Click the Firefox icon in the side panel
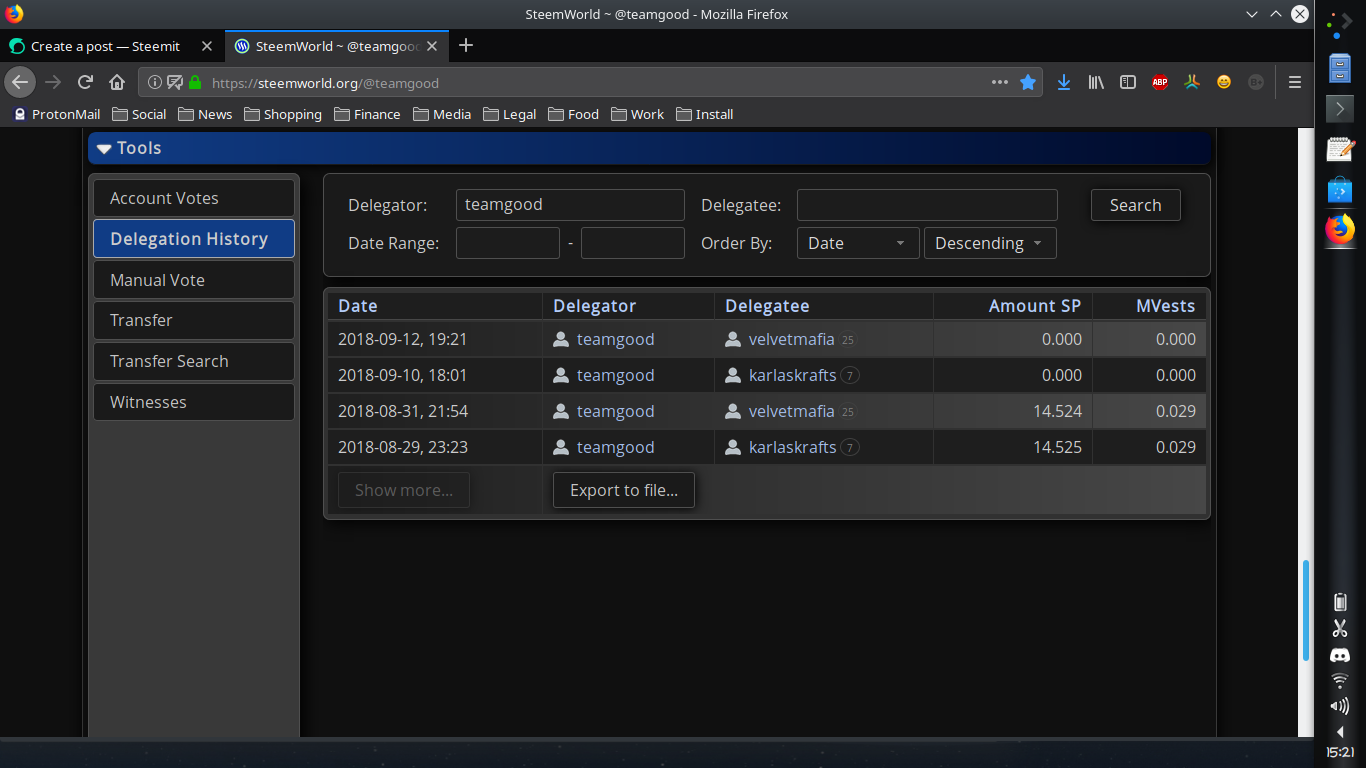1366x768 pixels. [1340, 229]
